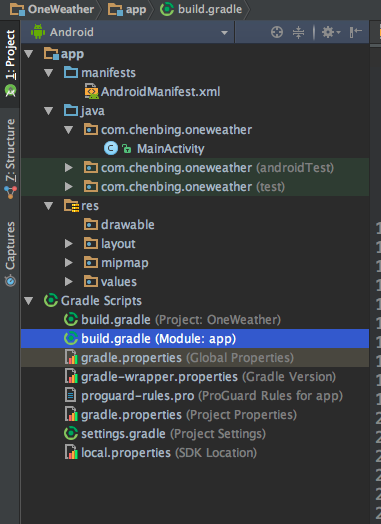Screen dimensions: 381x524
Task: Expand the values folder
Action: pyautogui.click(x=69, y=282)
